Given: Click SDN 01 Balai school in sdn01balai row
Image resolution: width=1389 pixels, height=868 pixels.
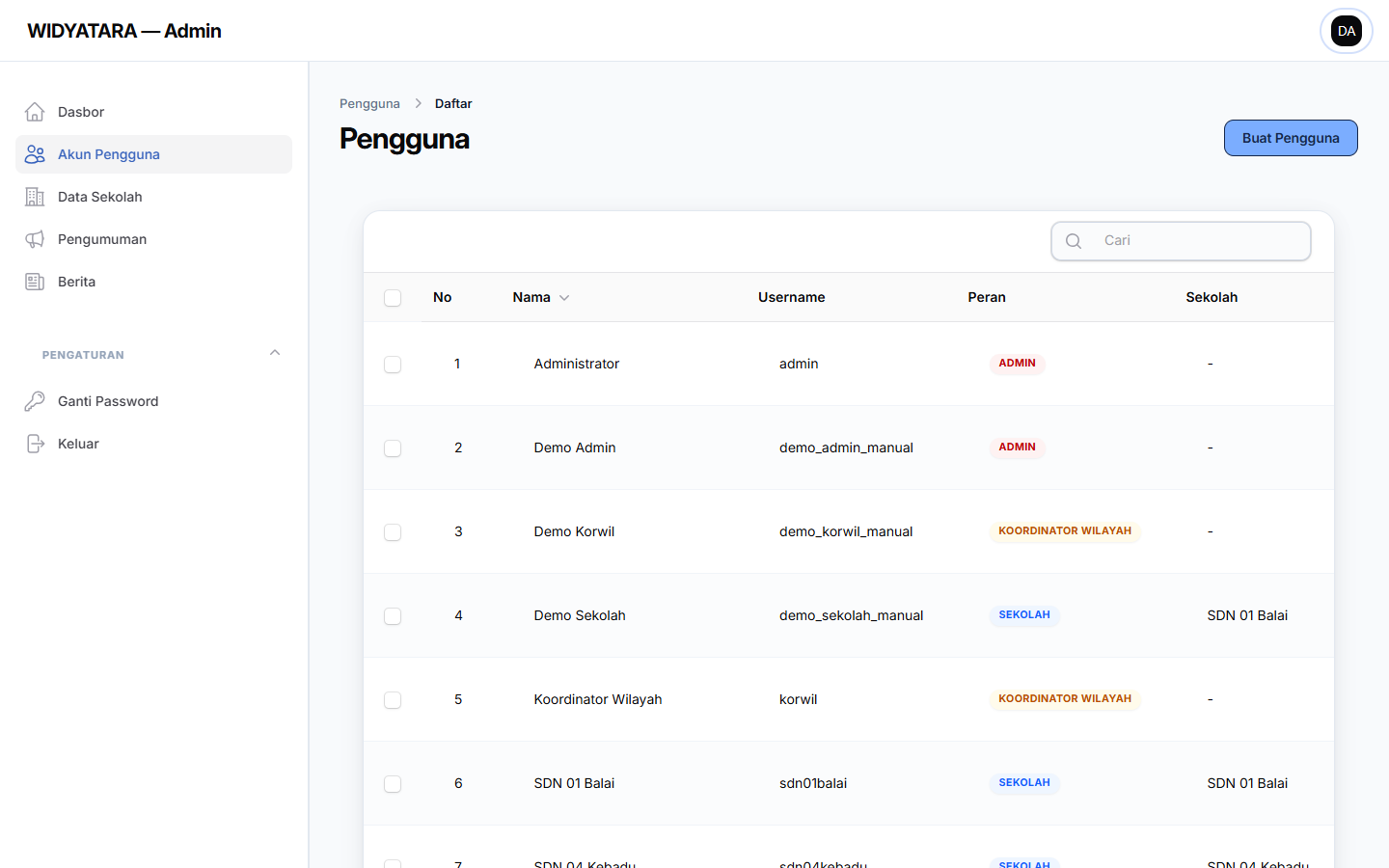Looking at the screenshot, I should (1247, 783).
